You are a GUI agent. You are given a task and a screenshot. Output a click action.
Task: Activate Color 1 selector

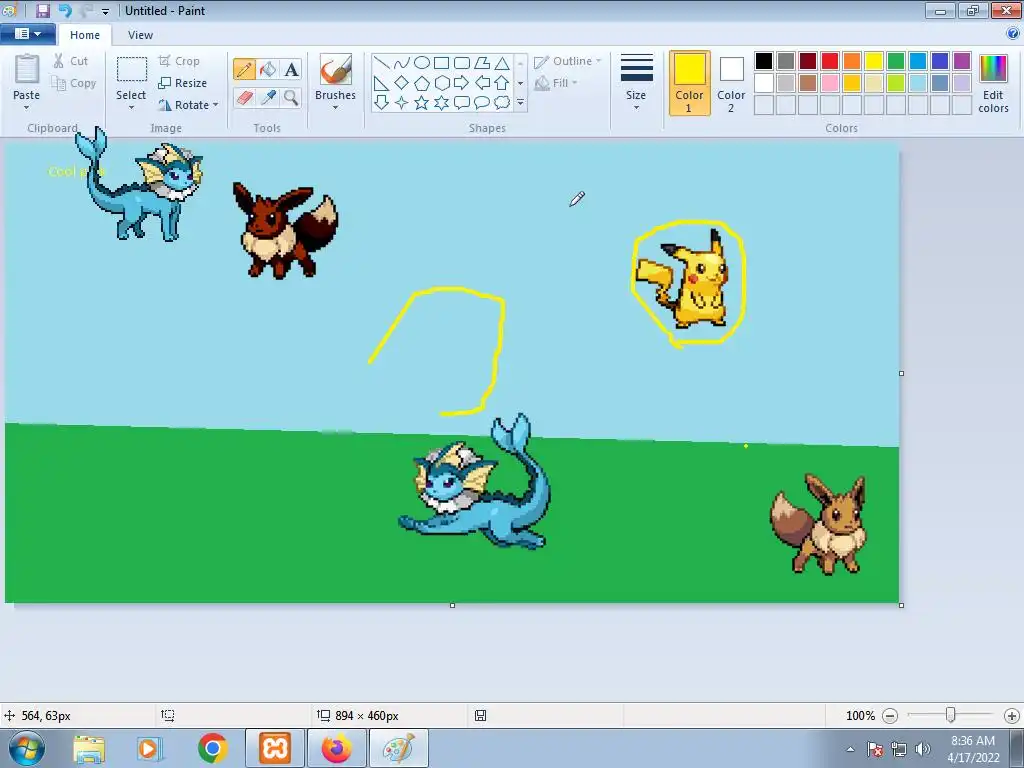[x=689, y=83]
